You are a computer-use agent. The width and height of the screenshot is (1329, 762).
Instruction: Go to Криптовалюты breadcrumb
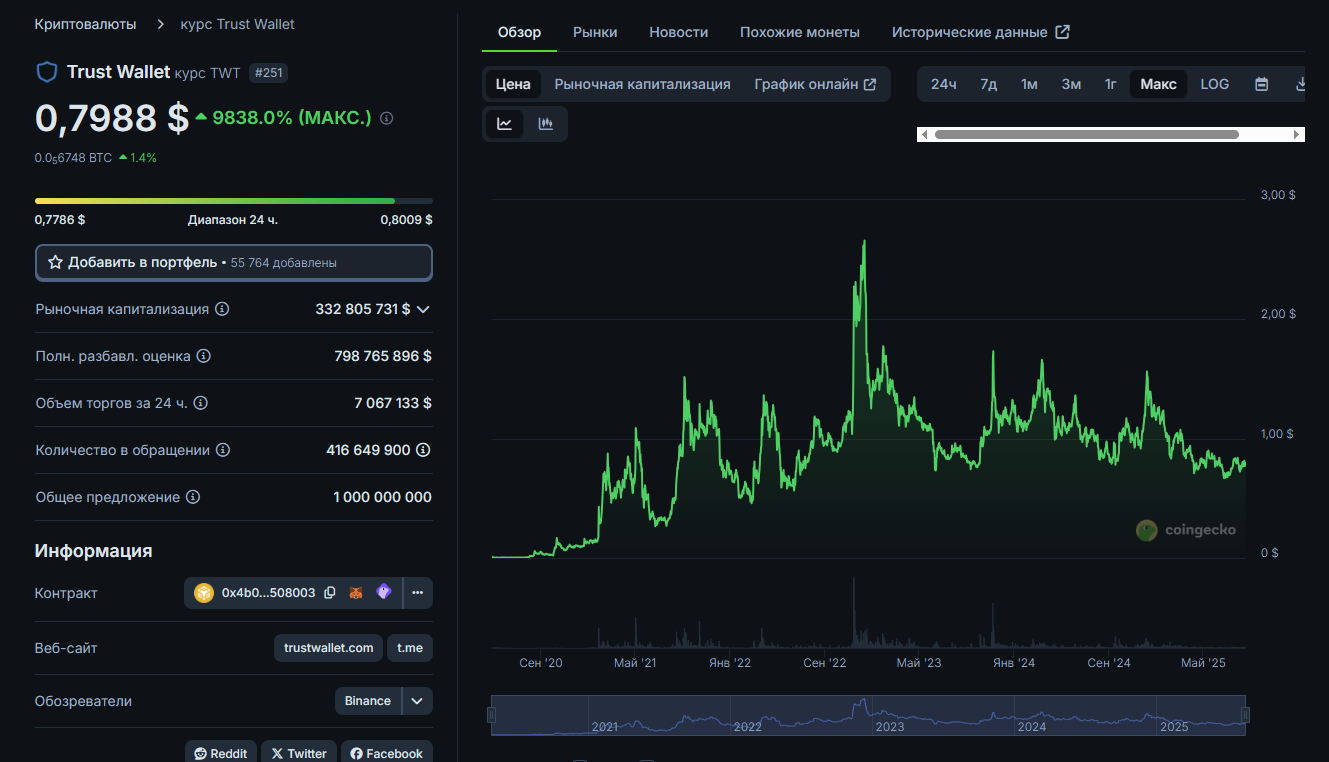pyautogui.click(x=86, y=24)
